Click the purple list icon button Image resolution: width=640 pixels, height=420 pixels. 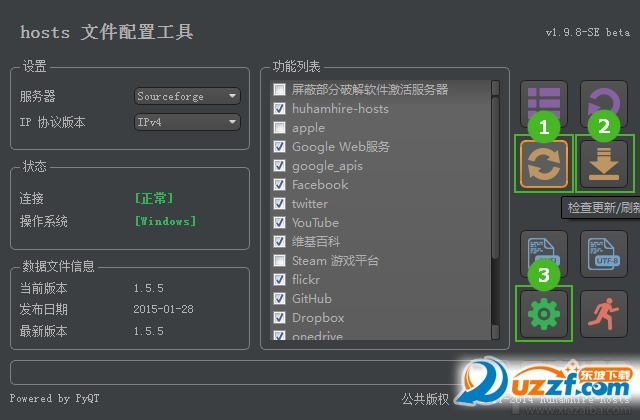point(543,104)
